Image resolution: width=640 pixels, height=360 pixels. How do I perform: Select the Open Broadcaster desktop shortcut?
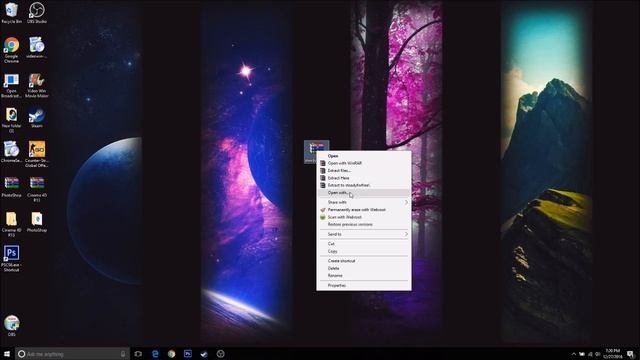coord(11,85)
